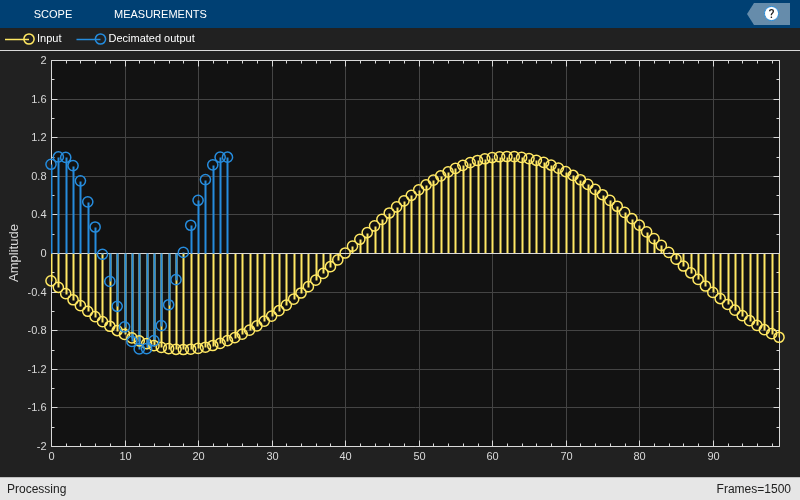Select the Amplitude y-axis label
Image resolution: width=800 pixels, height=500 pixels.
pos(14,253)
